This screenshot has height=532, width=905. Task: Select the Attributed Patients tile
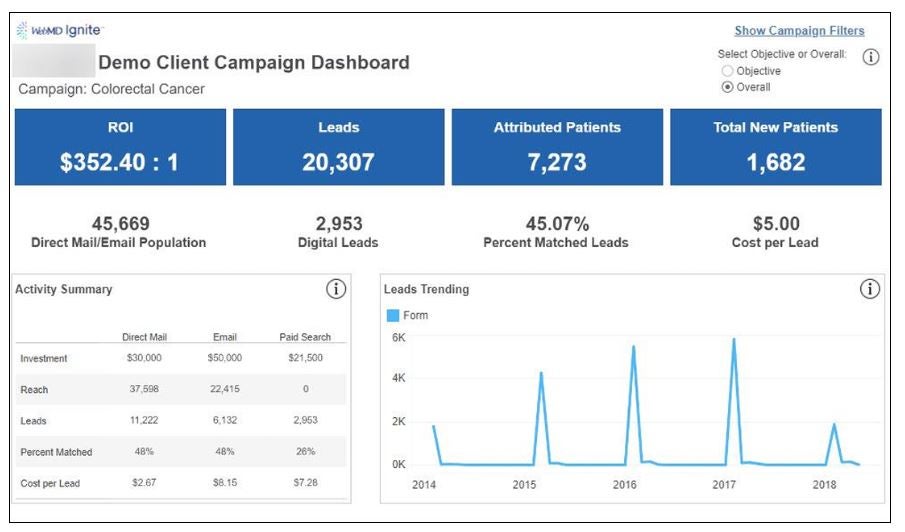coord(557,147)
